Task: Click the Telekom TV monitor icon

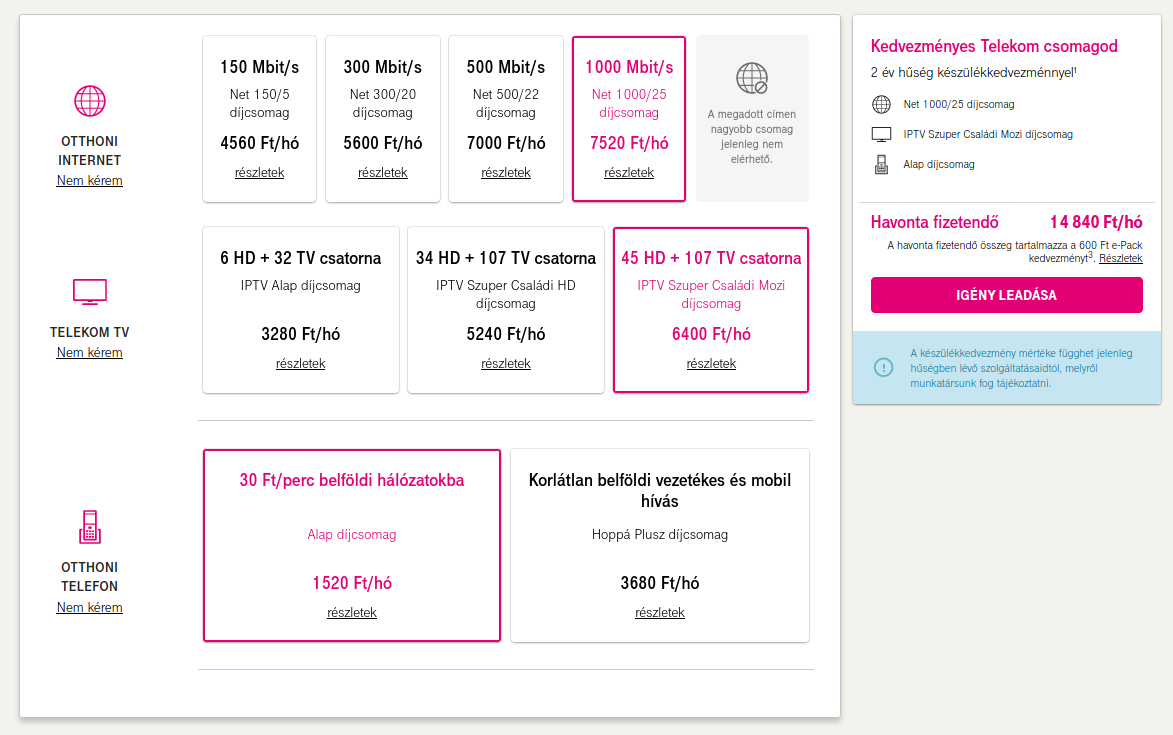Action: tap(90, 292)
